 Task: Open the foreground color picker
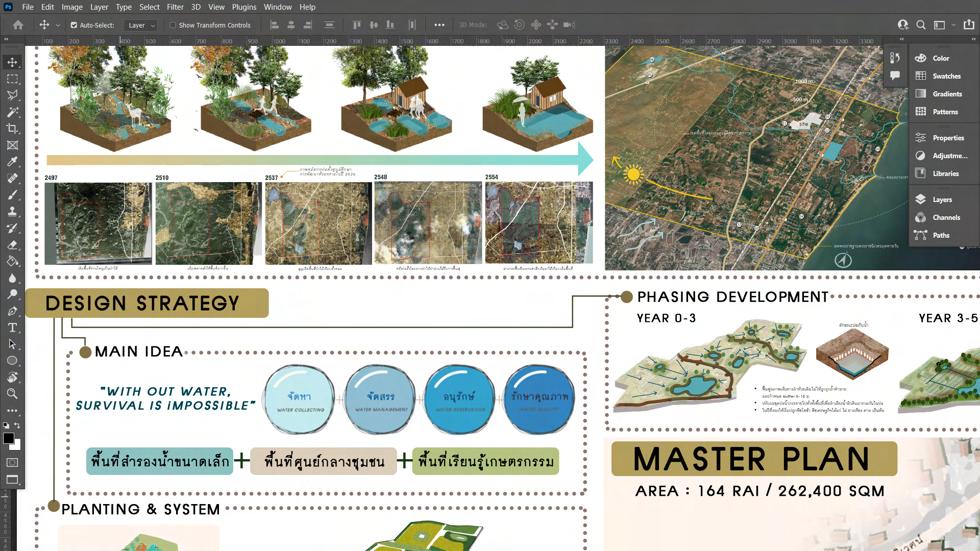click(x=8, y=438)
